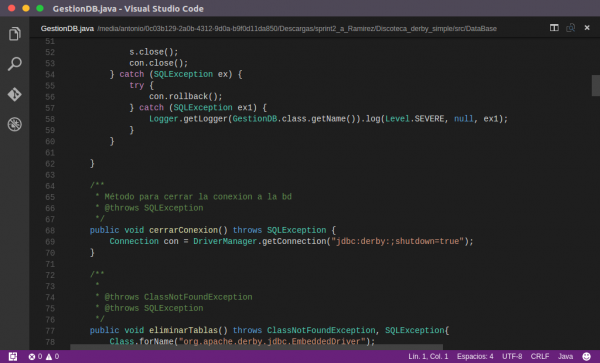Viewport: 600px width, 363px height.
Task: Change the UTF-8 file encoding
Action: point(512,356)
